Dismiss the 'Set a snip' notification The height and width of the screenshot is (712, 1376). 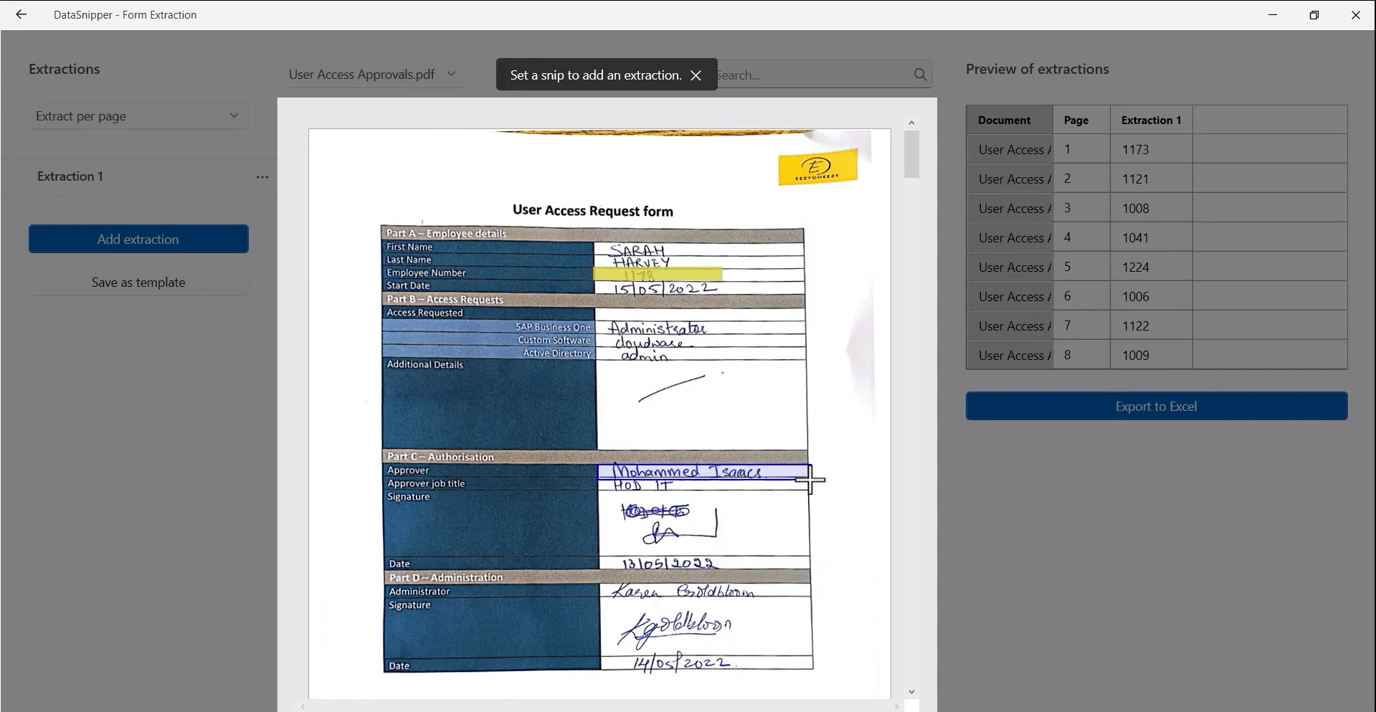(696, 73)
